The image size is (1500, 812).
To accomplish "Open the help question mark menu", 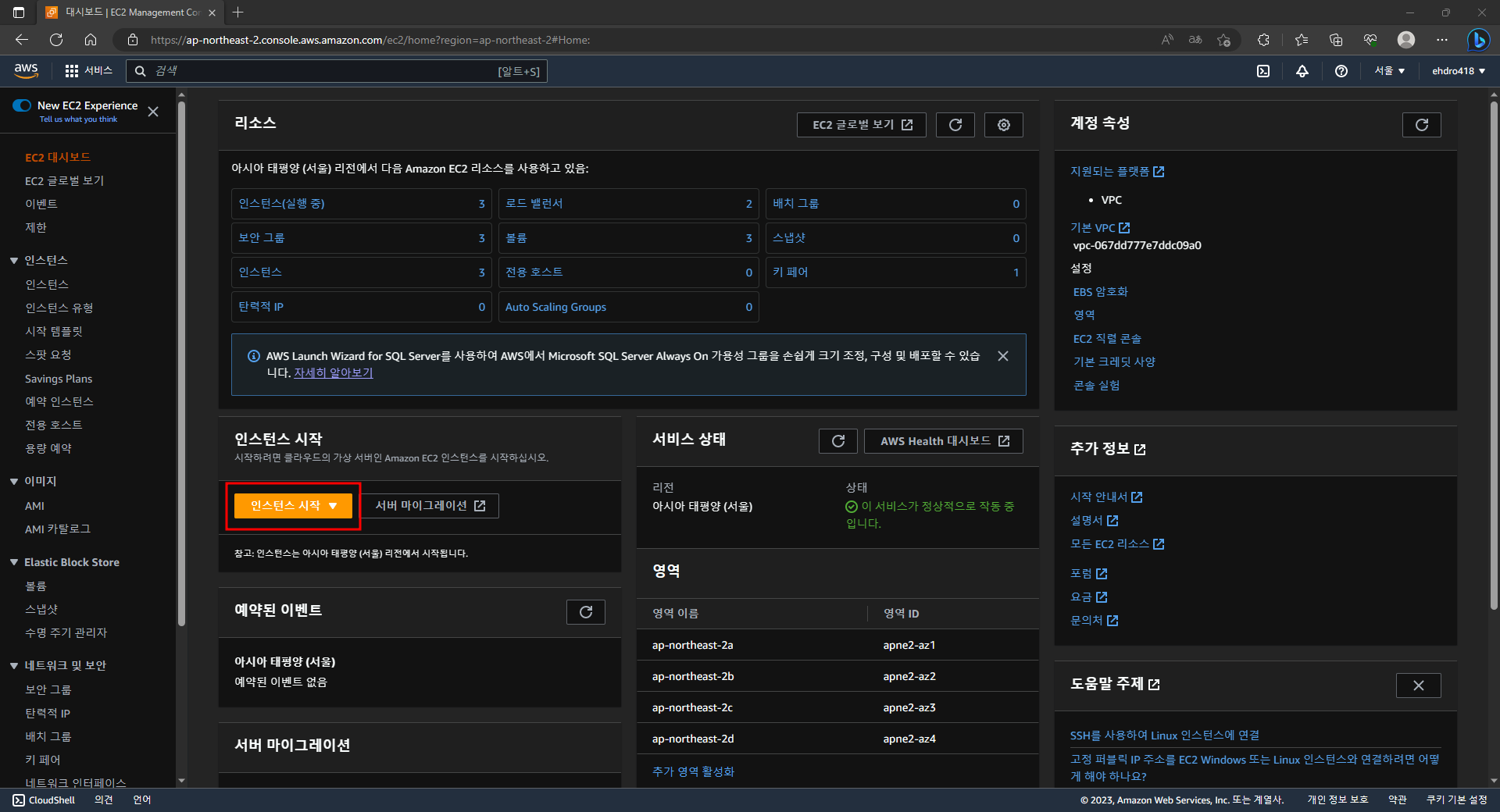I will 1341,71.
